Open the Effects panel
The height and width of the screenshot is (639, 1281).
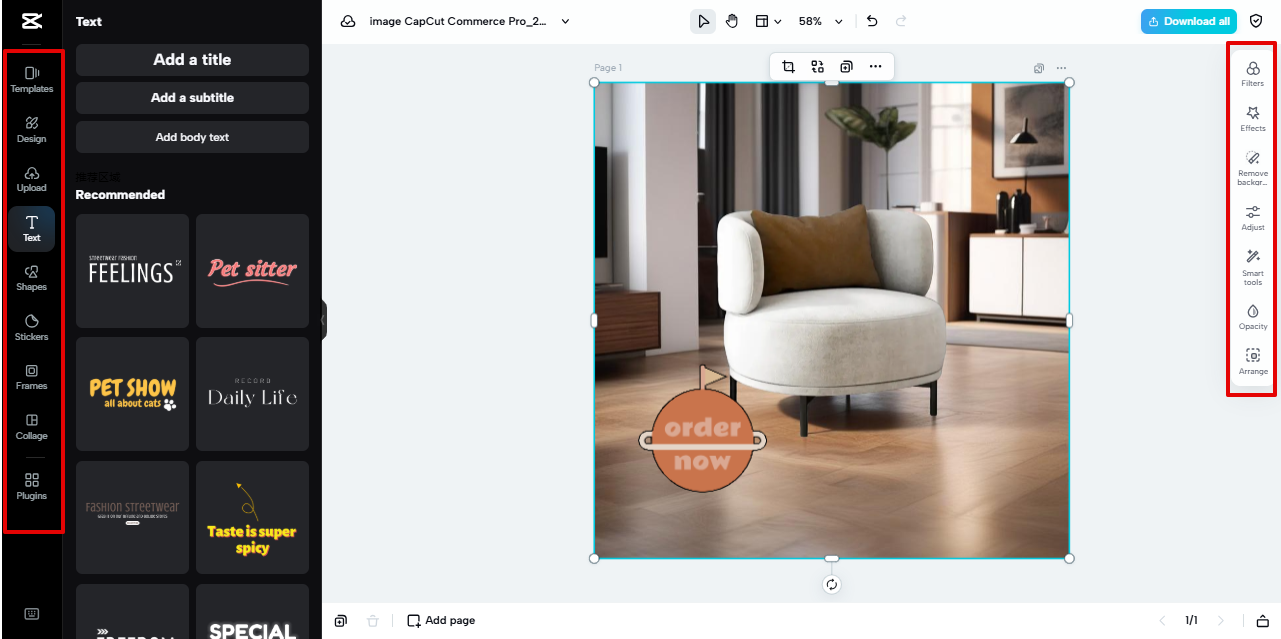[1252, 119]
